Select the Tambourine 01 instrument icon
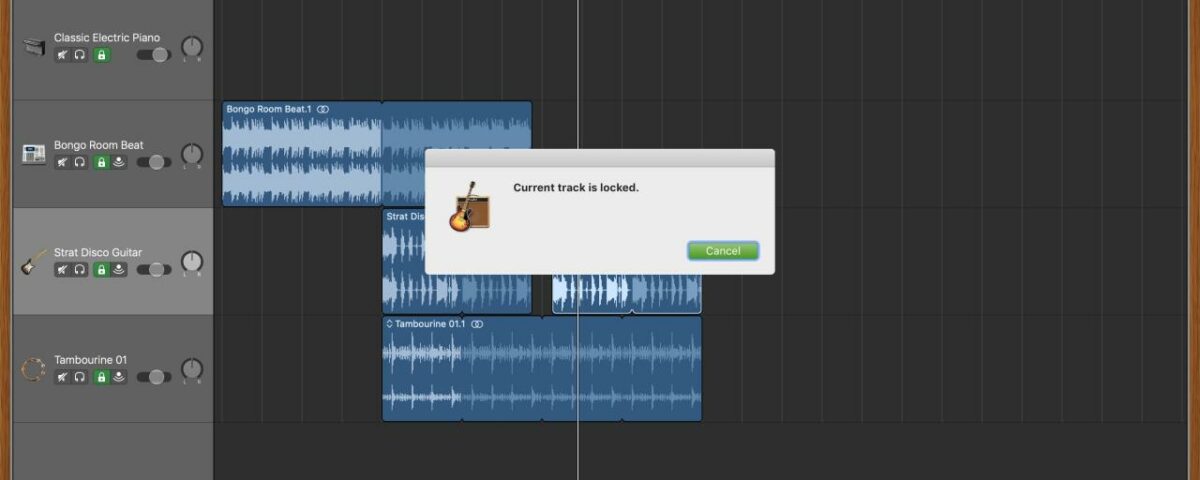1200x480 pixels. 34,369
